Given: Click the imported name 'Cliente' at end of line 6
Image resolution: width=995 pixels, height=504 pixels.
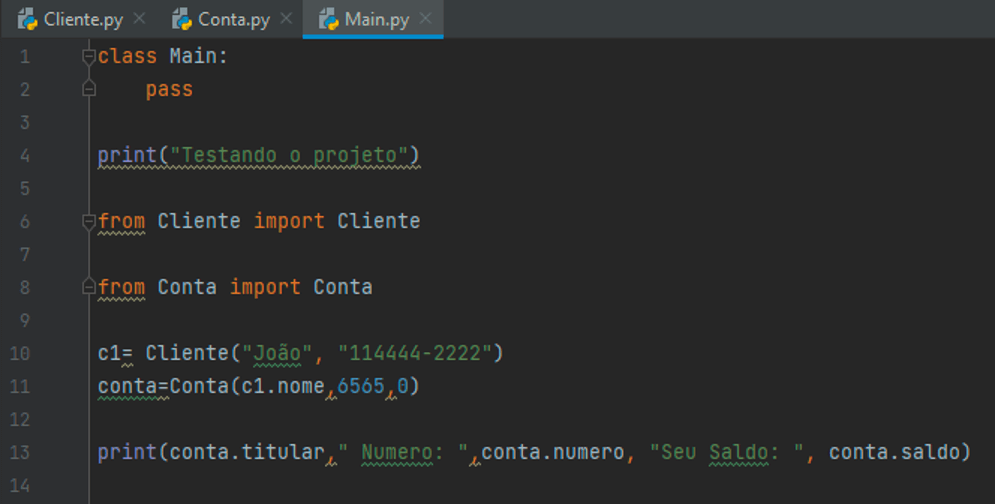Looking at the screenshot, I should (378, 221).
